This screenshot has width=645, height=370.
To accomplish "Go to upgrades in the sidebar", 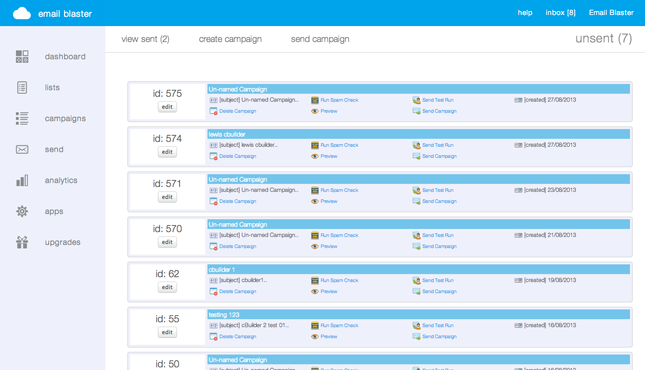I will 63,242.
